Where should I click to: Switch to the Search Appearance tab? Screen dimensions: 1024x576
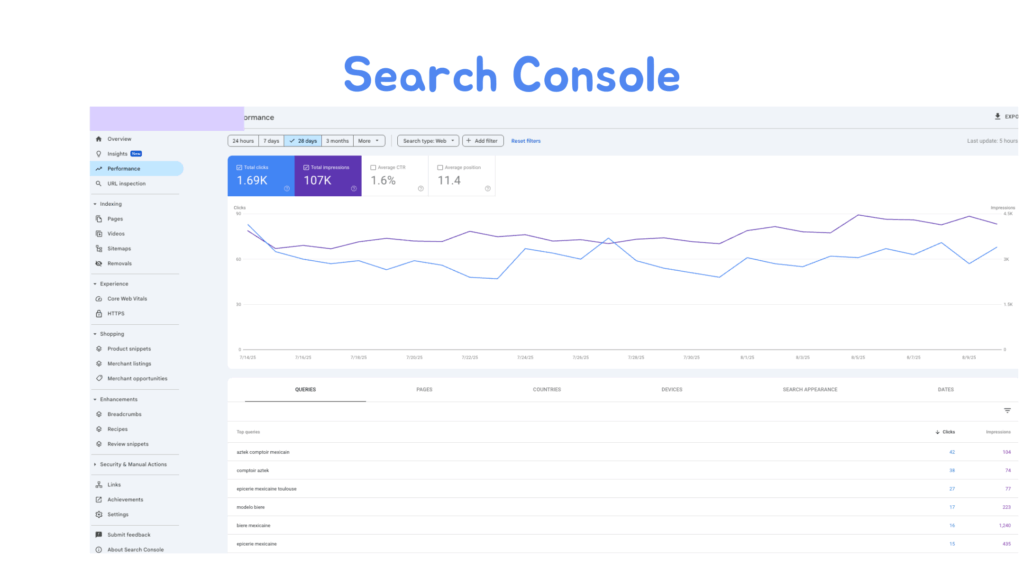click(x=810, y=390)
